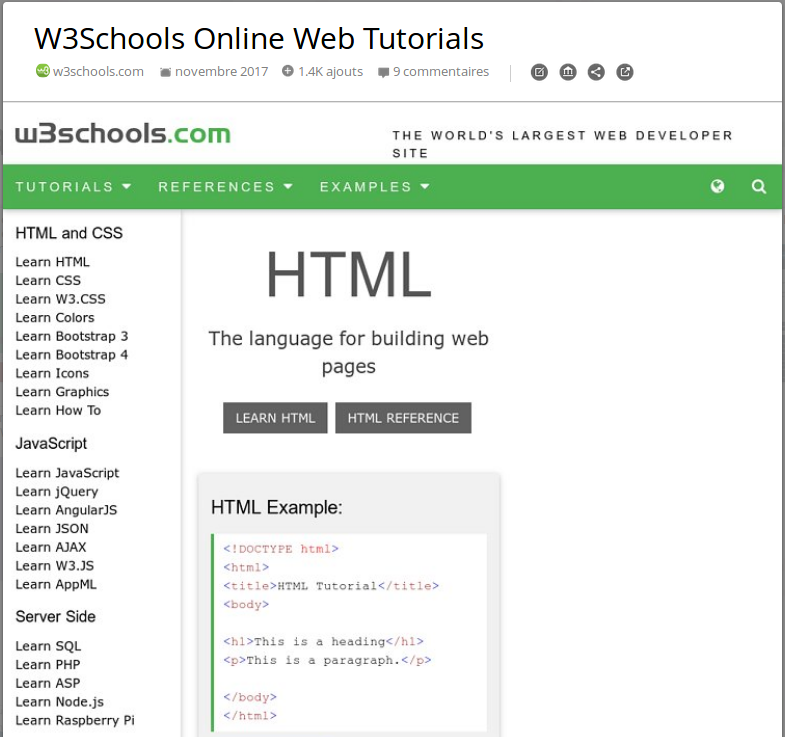Open W3Schools Online Web Tutorials title
The image size is (785, 737).
259,38
